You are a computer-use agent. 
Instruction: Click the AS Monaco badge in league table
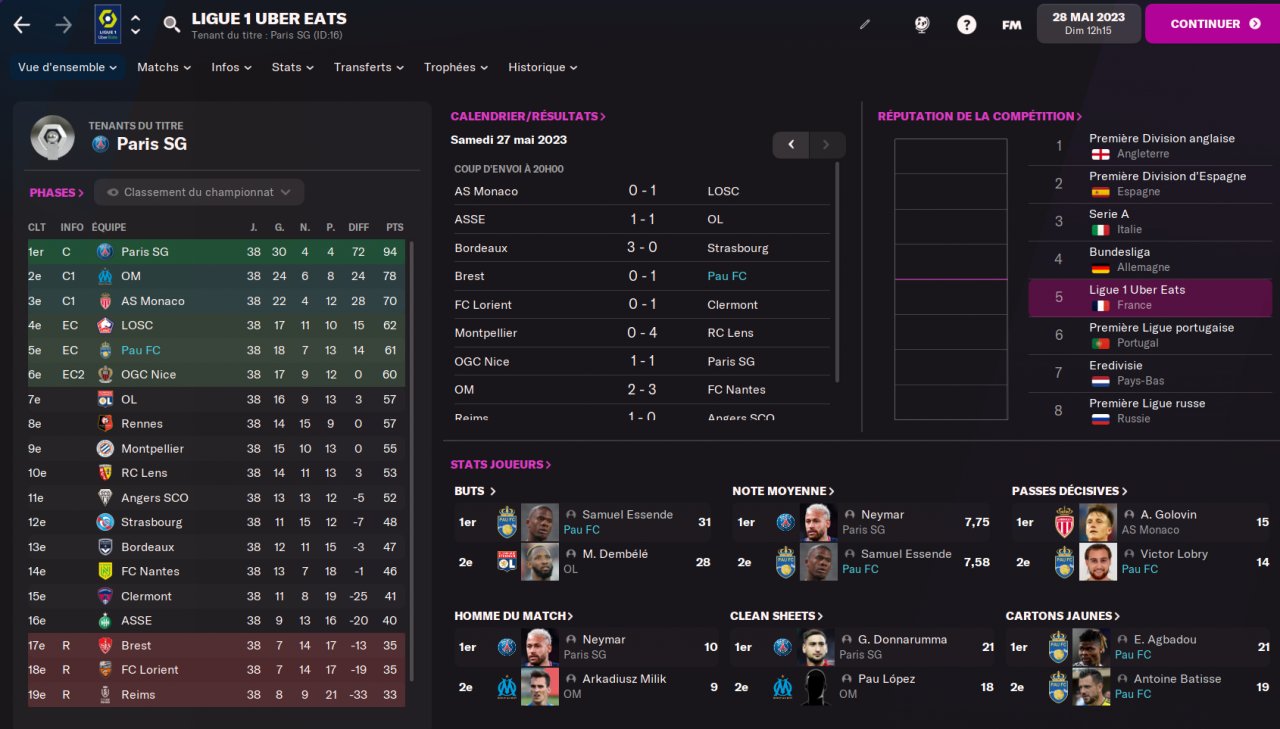point(105,301)
